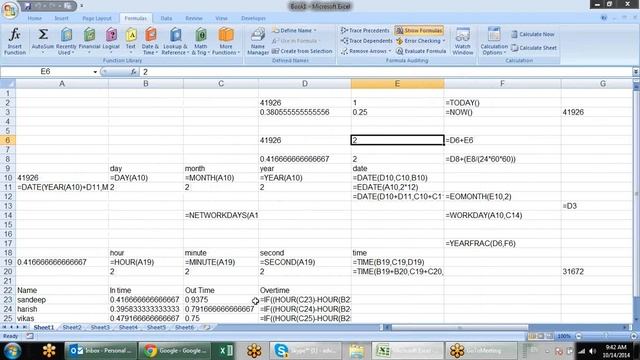Adjust the zoom slider in status bar

(606, 336)
